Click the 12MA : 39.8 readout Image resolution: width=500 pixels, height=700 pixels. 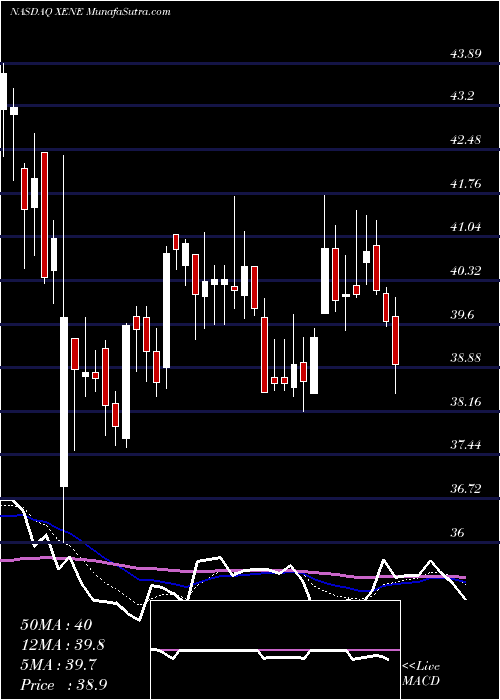(63, 645)
